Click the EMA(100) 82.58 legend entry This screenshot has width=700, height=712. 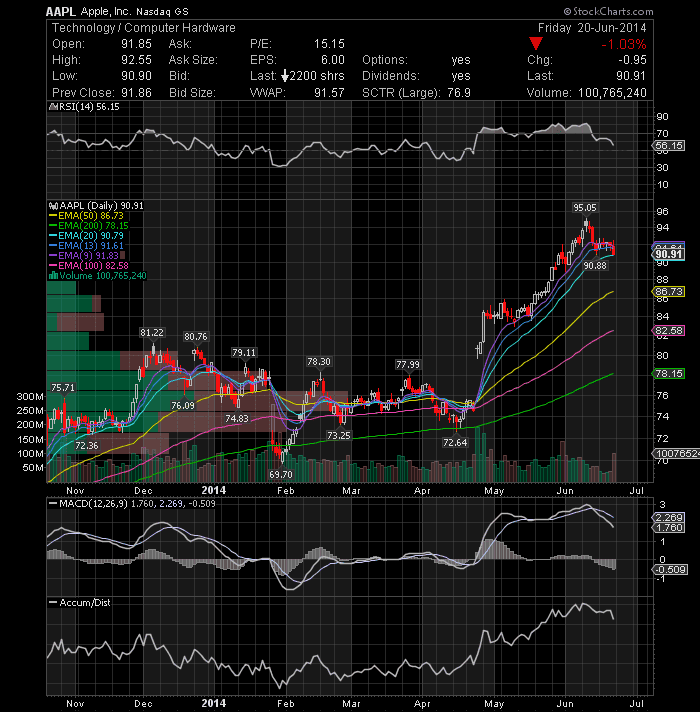click(89, 266)
